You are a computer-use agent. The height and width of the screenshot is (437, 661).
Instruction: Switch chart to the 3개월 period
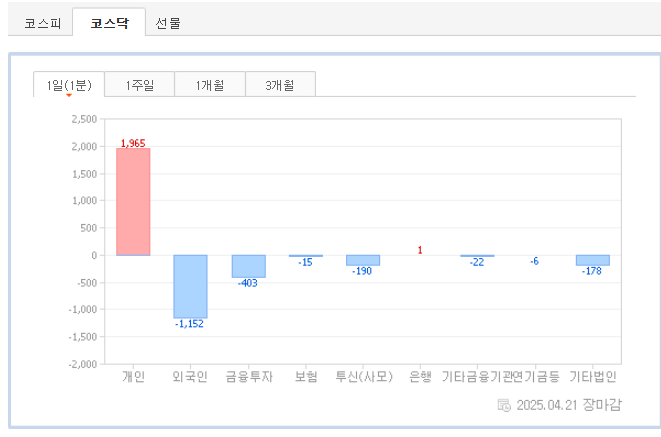pos(280,85)
